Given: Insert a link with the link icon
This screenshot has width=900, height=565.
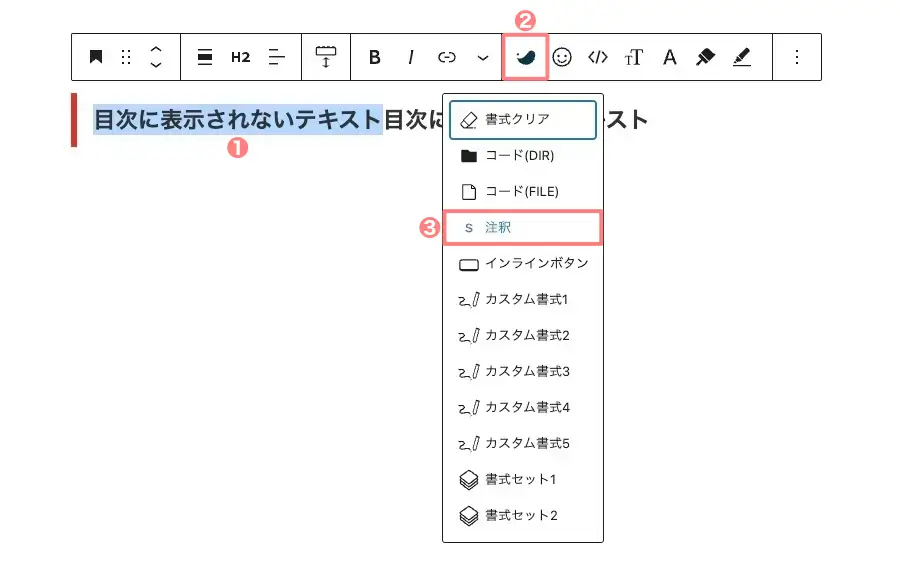Looking at the screenshot, I should coord(447,57).
